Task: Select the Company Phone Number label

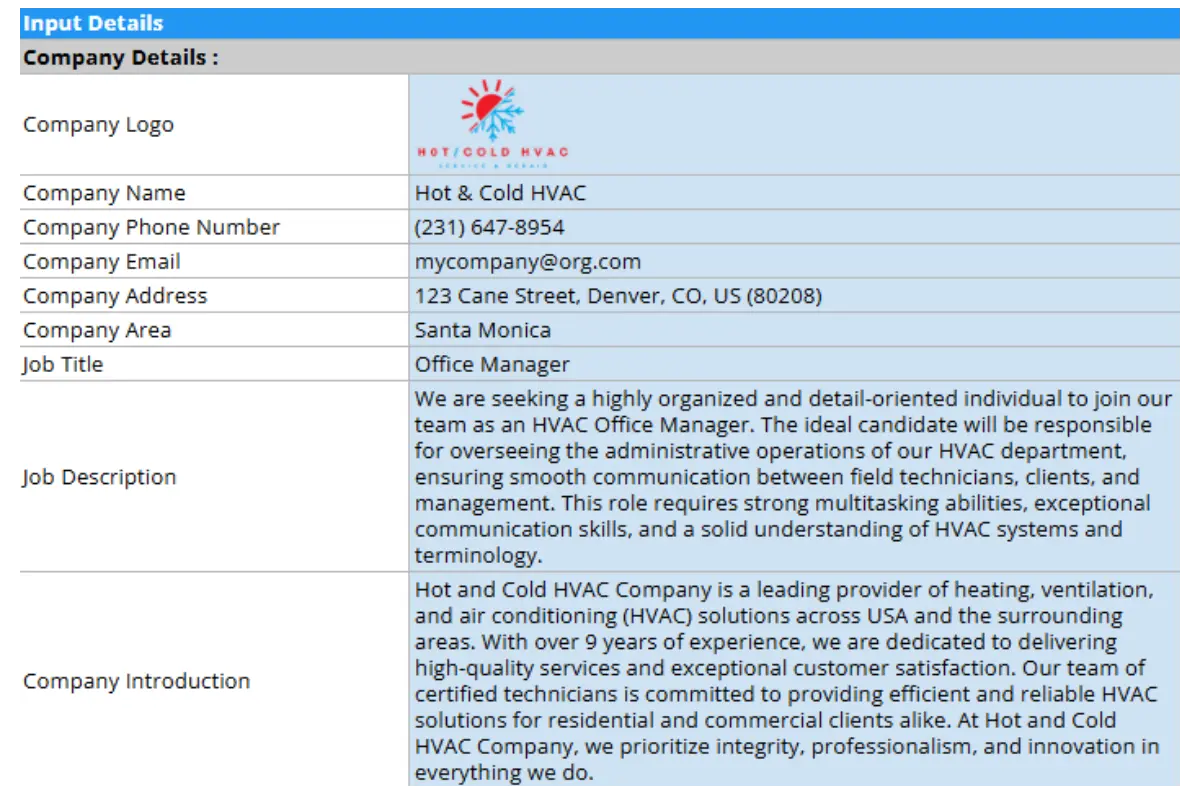Action: (149, 227)
